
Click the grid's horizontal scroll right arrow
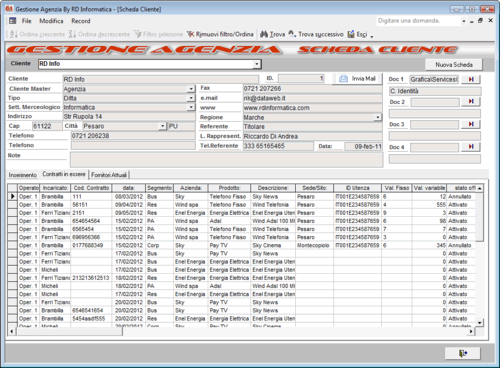tap(471, 331)
